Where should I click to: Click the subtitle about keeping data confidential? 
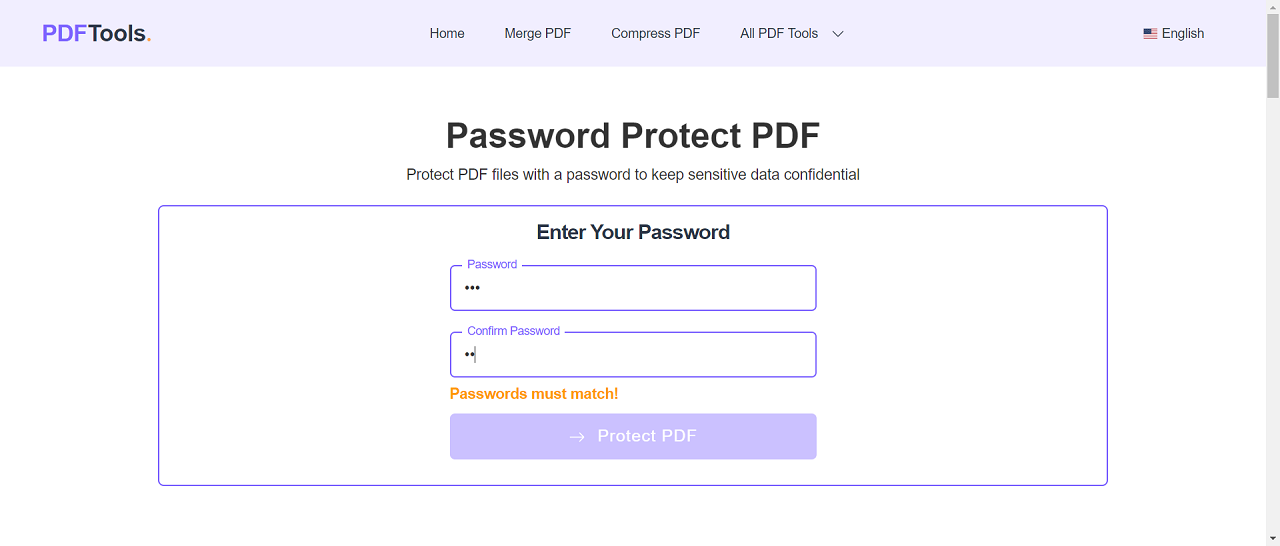coord(633,174)
